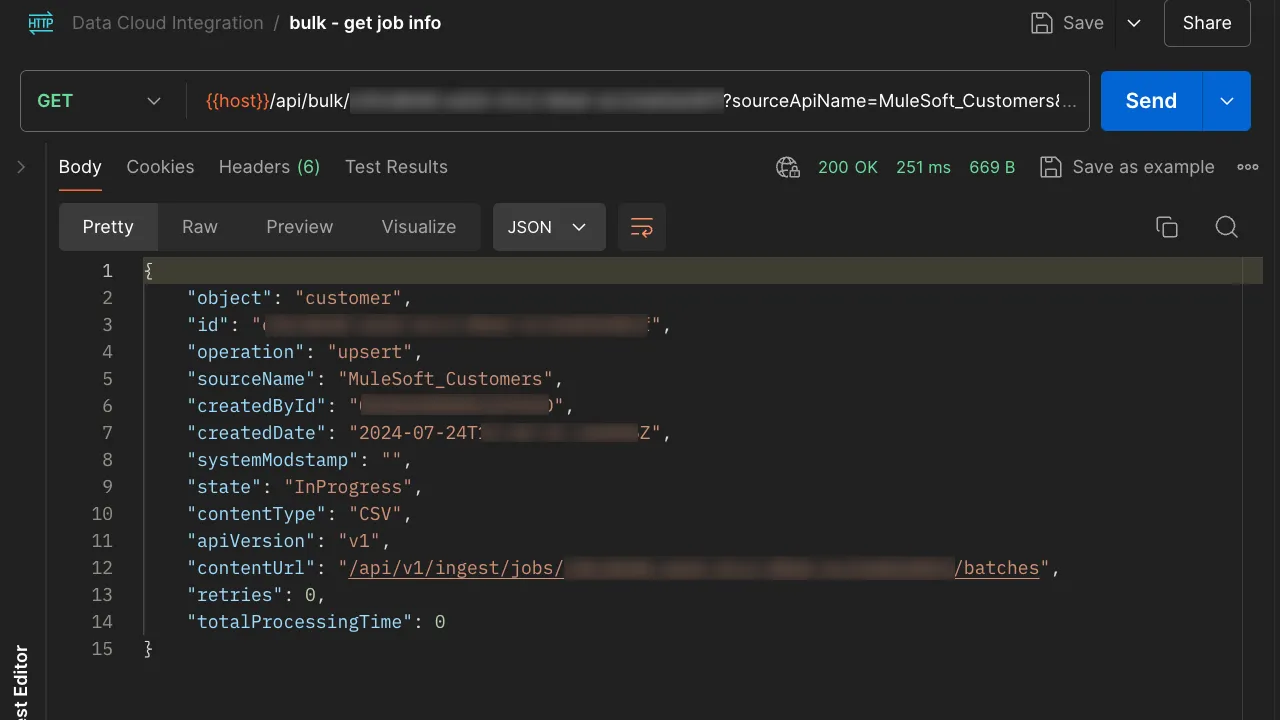Click line number 15 in the gutter
The height and width of the screenshot is (720, 1280).
click(x=102, y=649)
